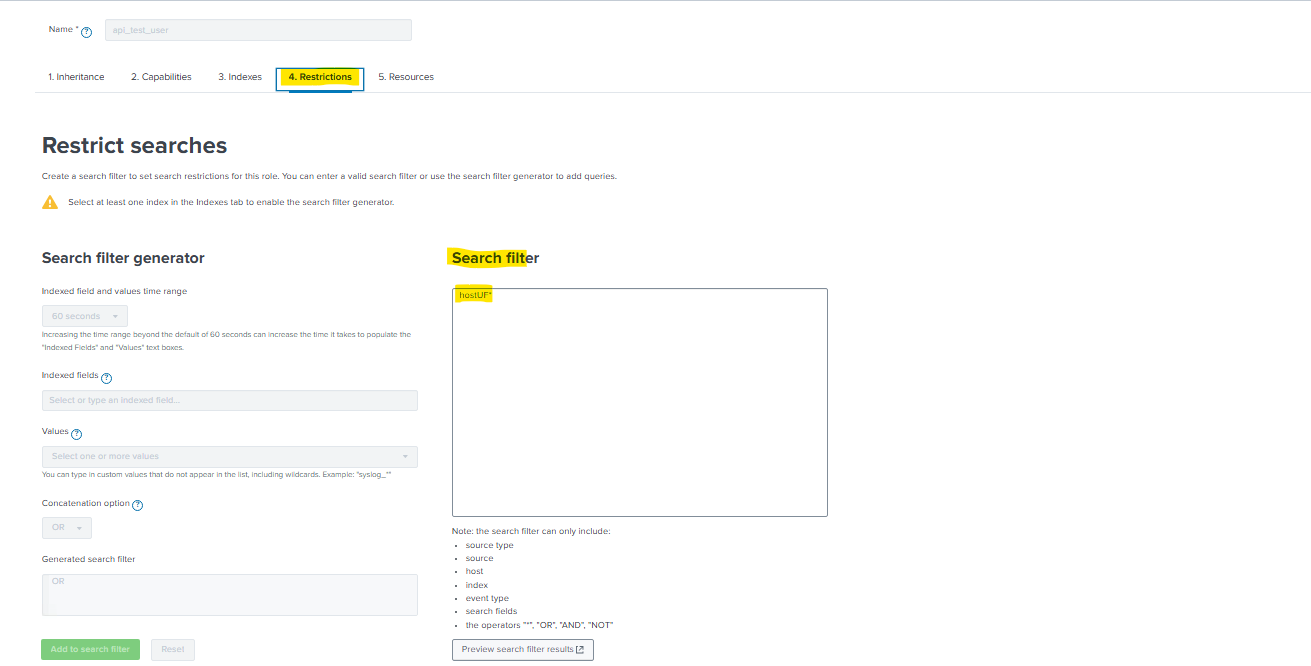Viewport: 1311px width, 666px height.
Task: Click the Reset button
Action: click(x=172, y=649)
